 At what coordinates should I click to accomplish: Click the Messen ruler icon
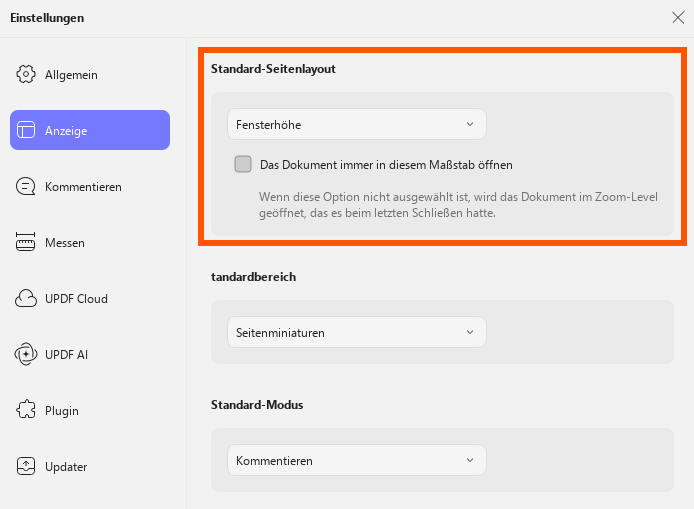(x=26, y=242)
